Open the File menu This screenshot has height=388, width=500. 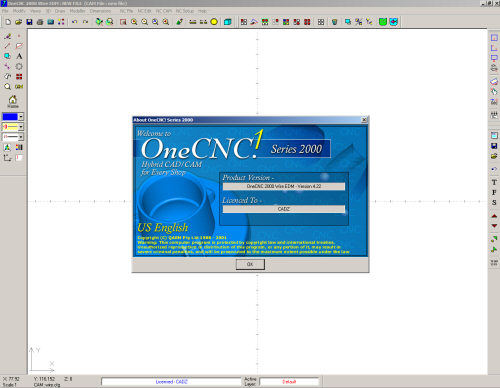[5, 11]
